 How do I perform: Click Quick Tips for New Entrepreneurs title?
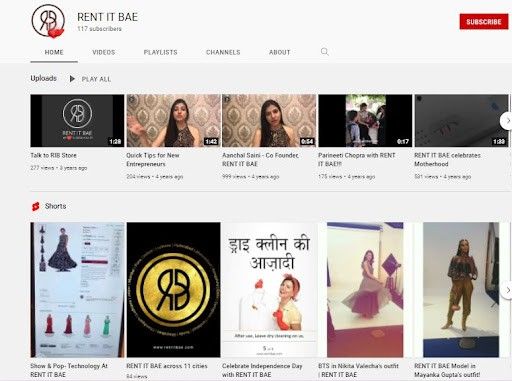click(x=153, y=160)
